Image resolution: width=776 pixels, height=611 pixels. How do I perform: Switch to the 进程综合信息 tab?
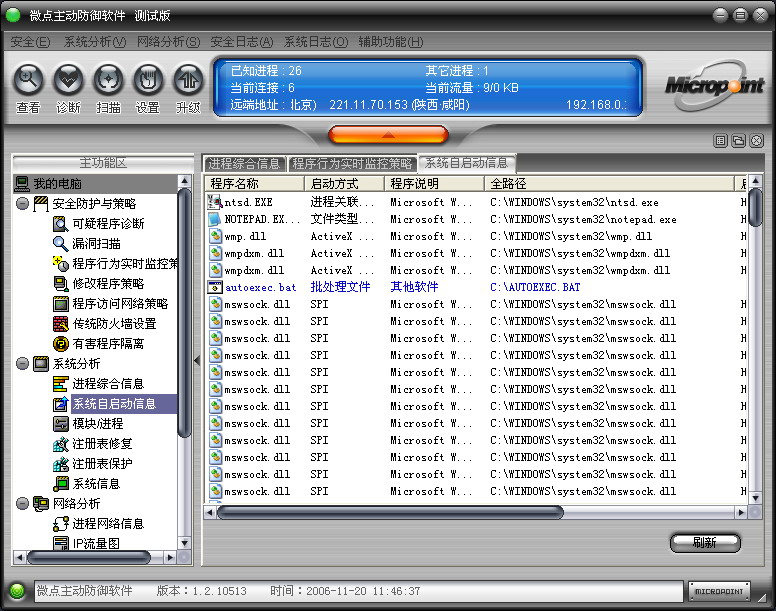(x=244, y=163)
